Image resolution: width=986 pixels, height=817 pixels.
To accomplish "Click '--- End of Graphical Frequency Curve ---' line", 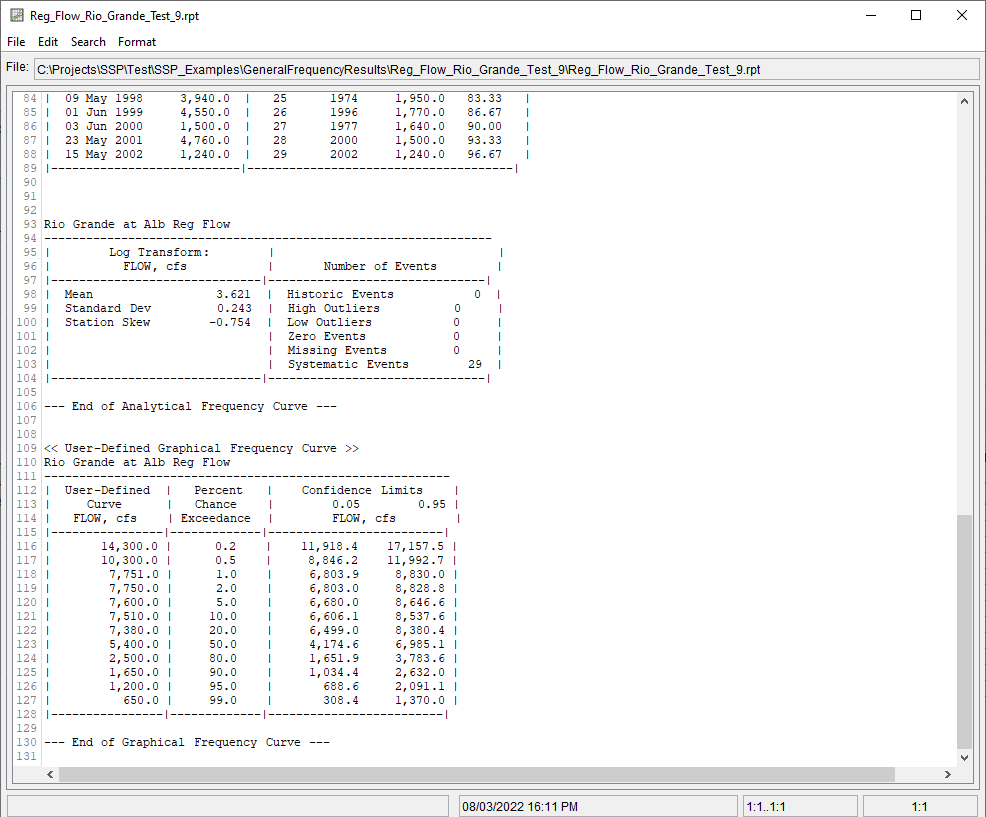I will (187, 742).
